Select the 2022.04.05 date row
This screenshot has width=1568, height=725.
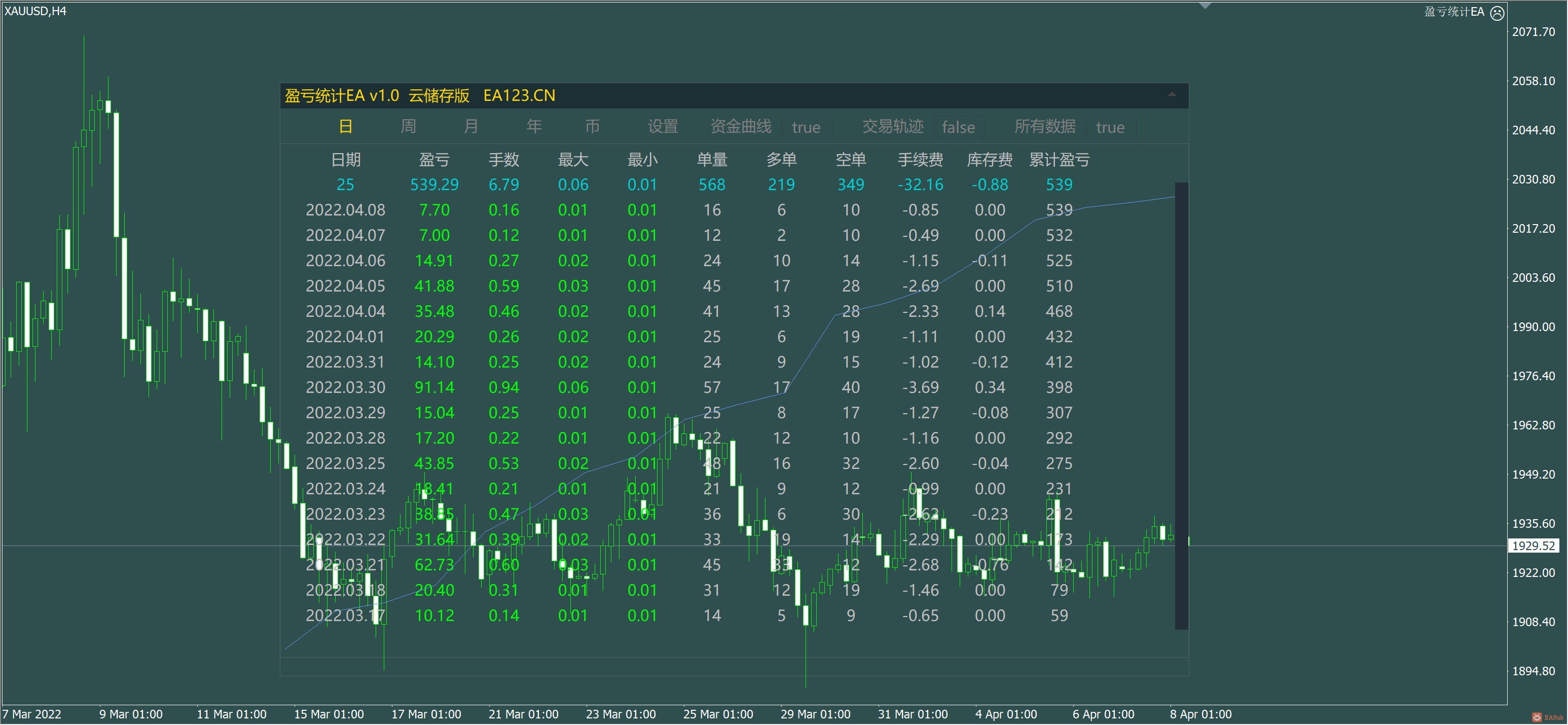(345, 286)
